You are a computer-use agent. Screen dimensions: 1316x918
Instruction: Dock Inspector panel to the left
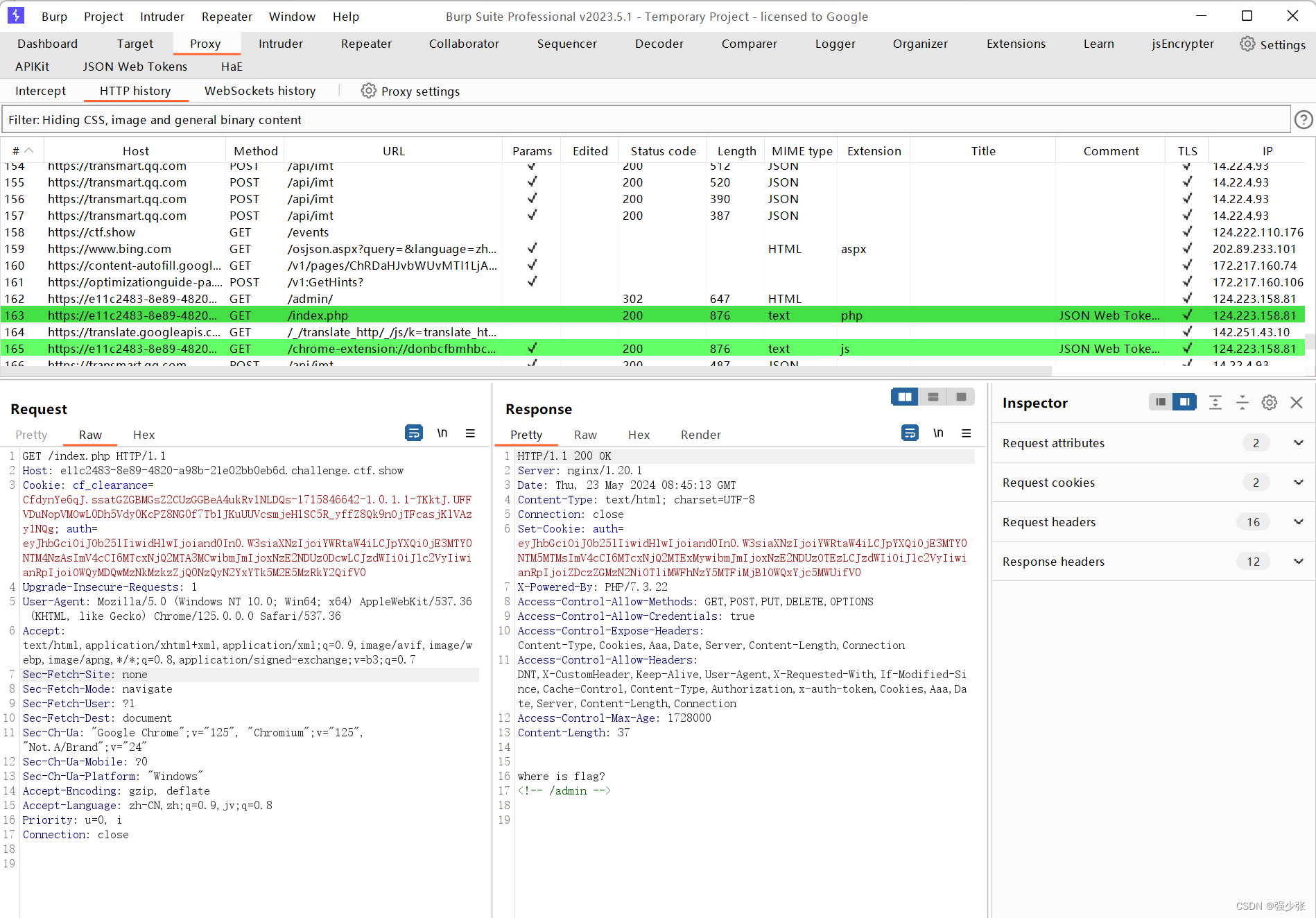(x=1161, y=402)
